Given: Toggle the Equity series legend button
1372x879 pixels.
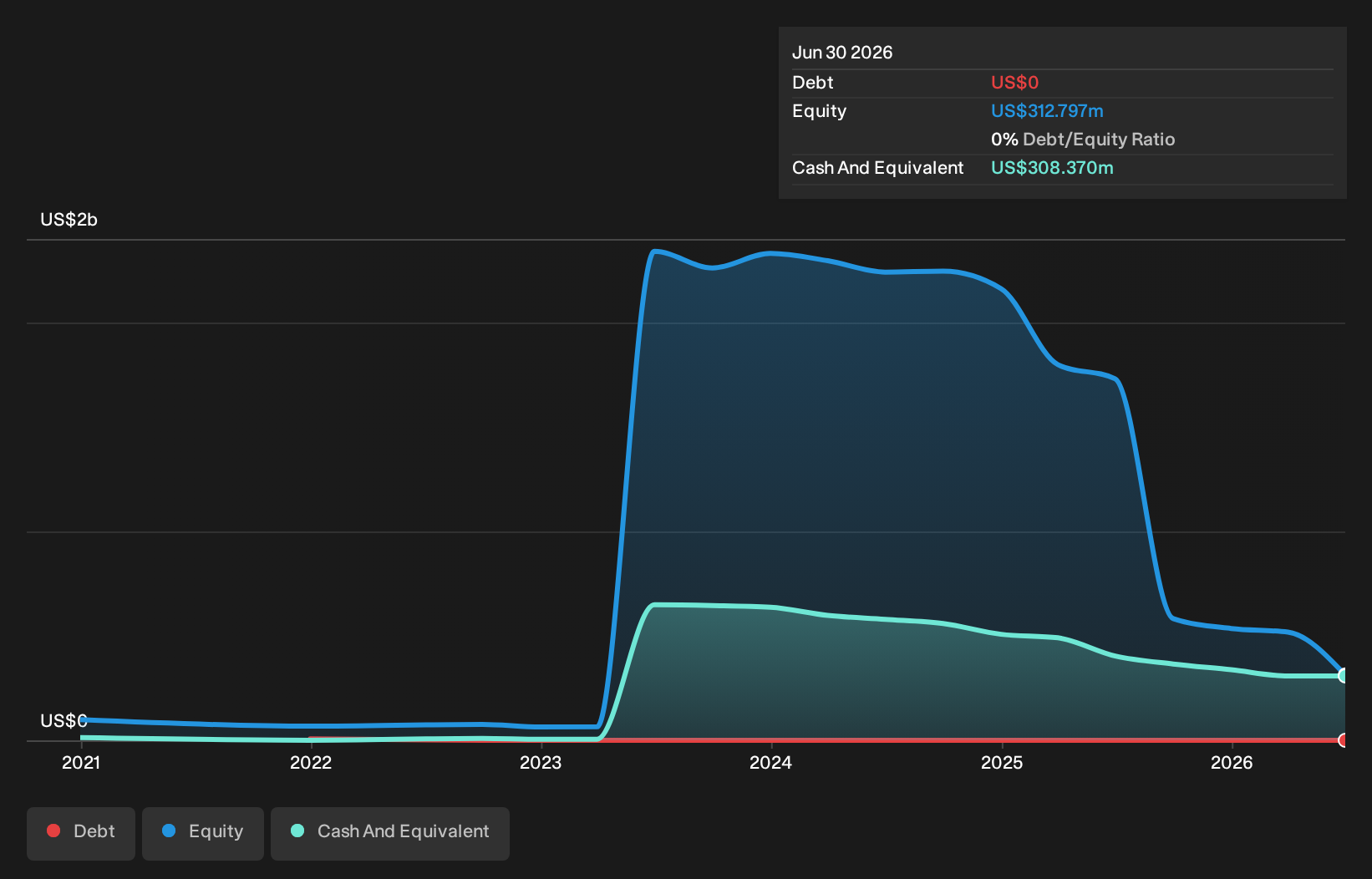Looking at the screenshot, I should point(203,833).
